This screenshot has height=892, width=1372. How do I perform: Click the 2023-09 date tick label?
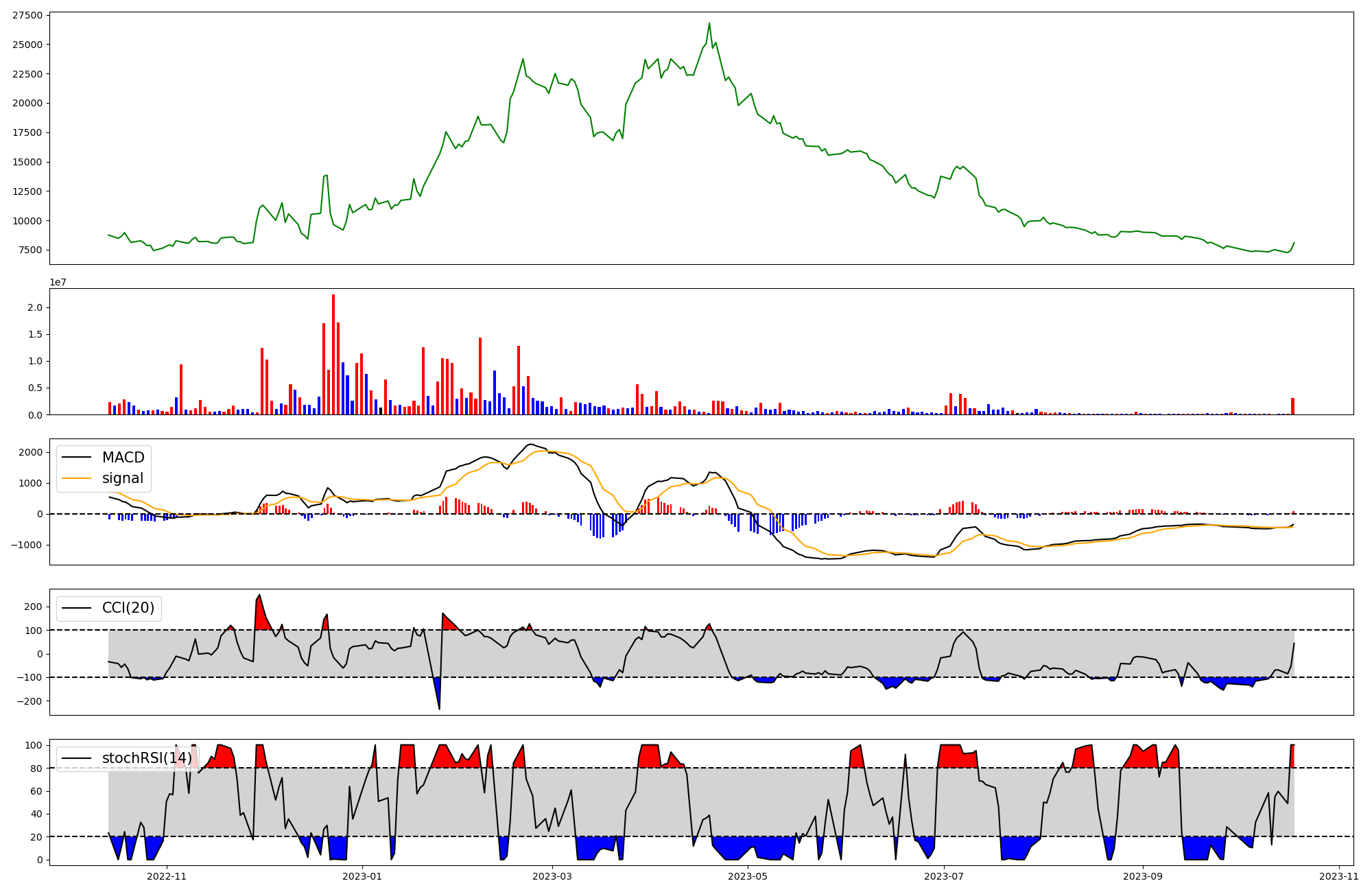coord(1144,876)
